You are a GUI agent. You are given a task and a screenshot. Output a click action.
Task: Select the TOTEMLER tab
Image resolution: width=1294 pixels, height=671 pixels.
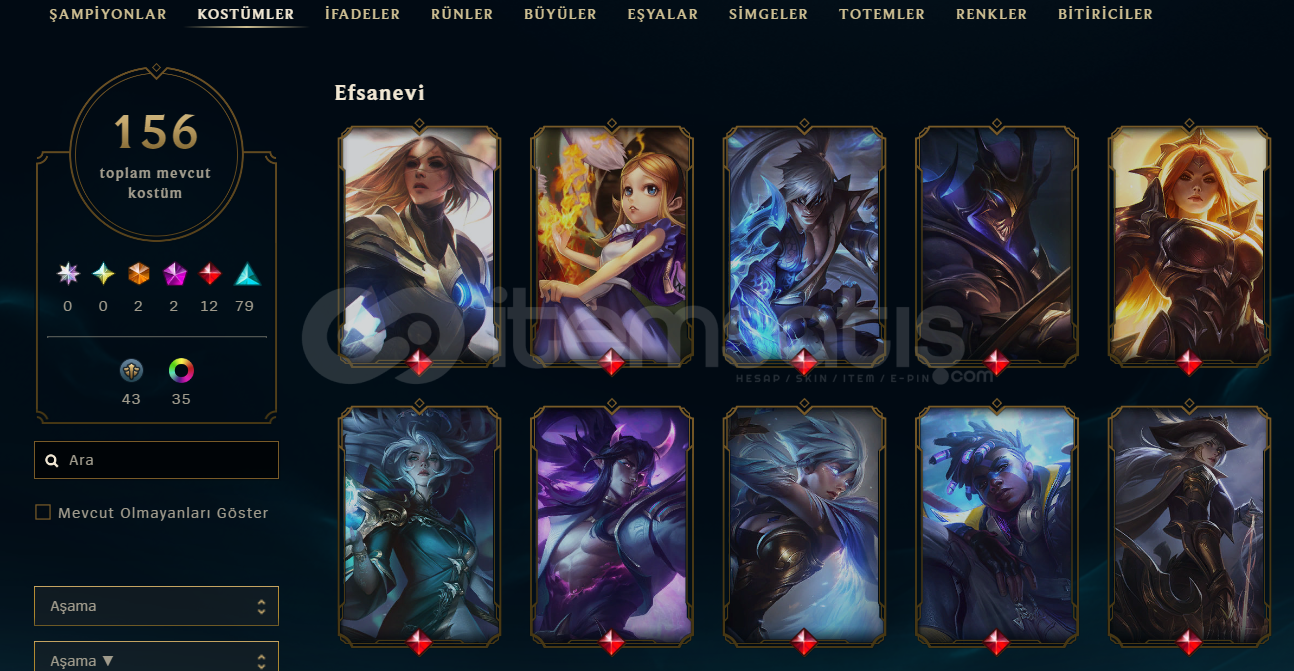[882, 14]
